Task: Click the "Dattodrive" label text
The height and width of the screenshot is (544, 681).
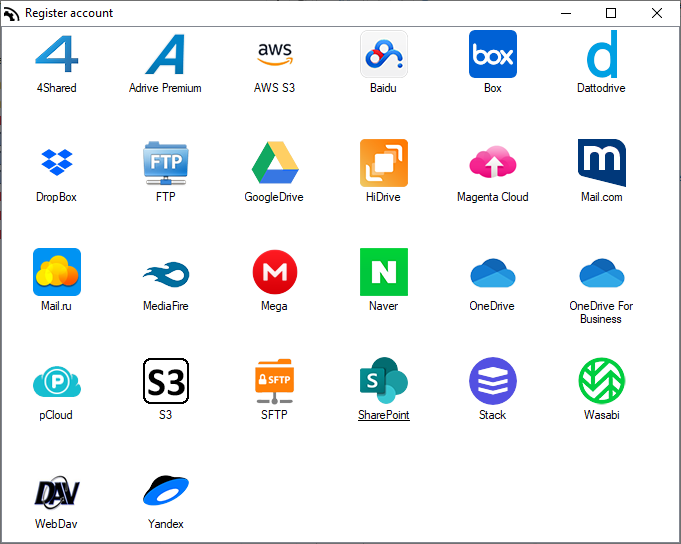Action: click(601, 88)
